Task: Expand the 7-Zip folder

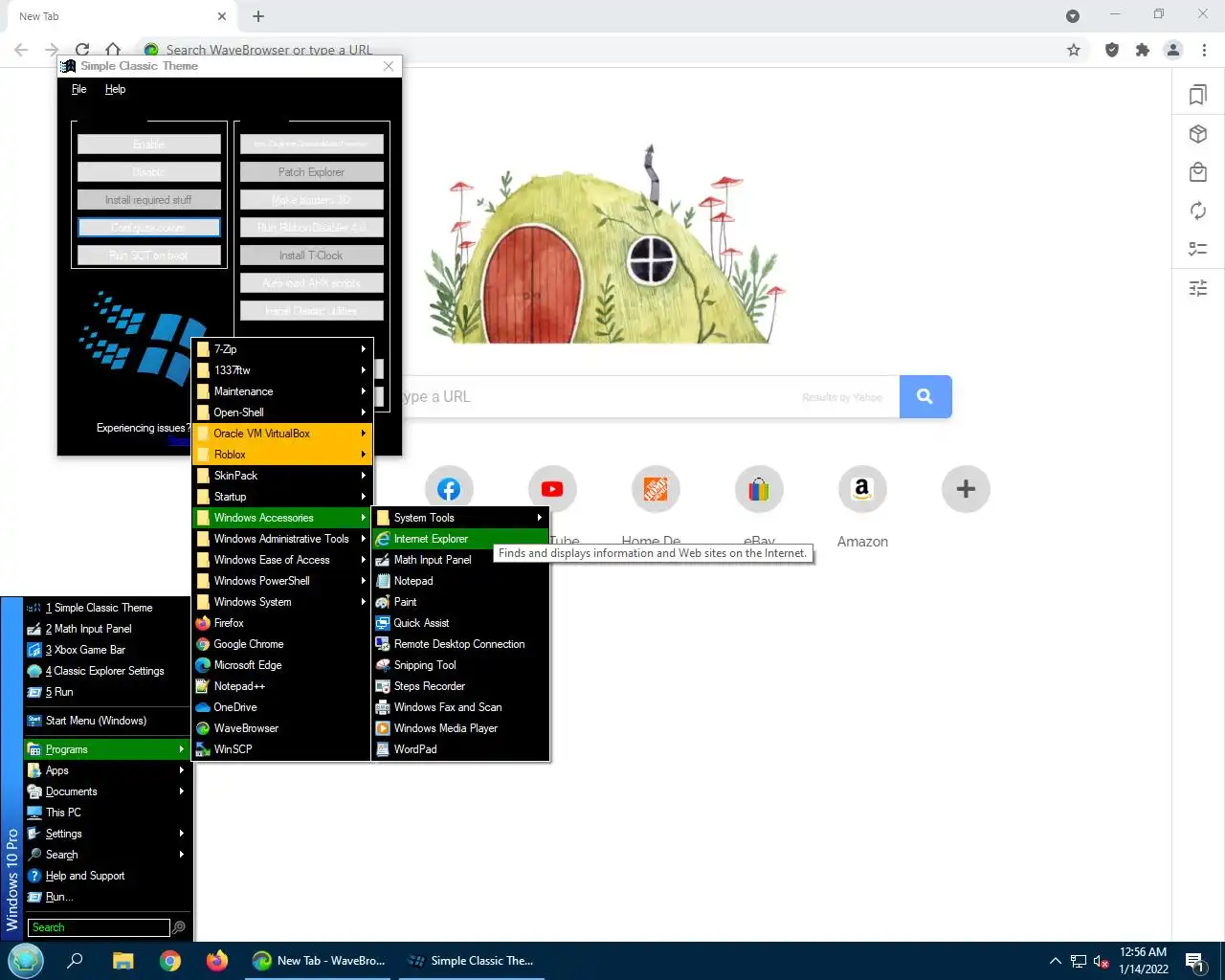Action: [x=281, y=349]
